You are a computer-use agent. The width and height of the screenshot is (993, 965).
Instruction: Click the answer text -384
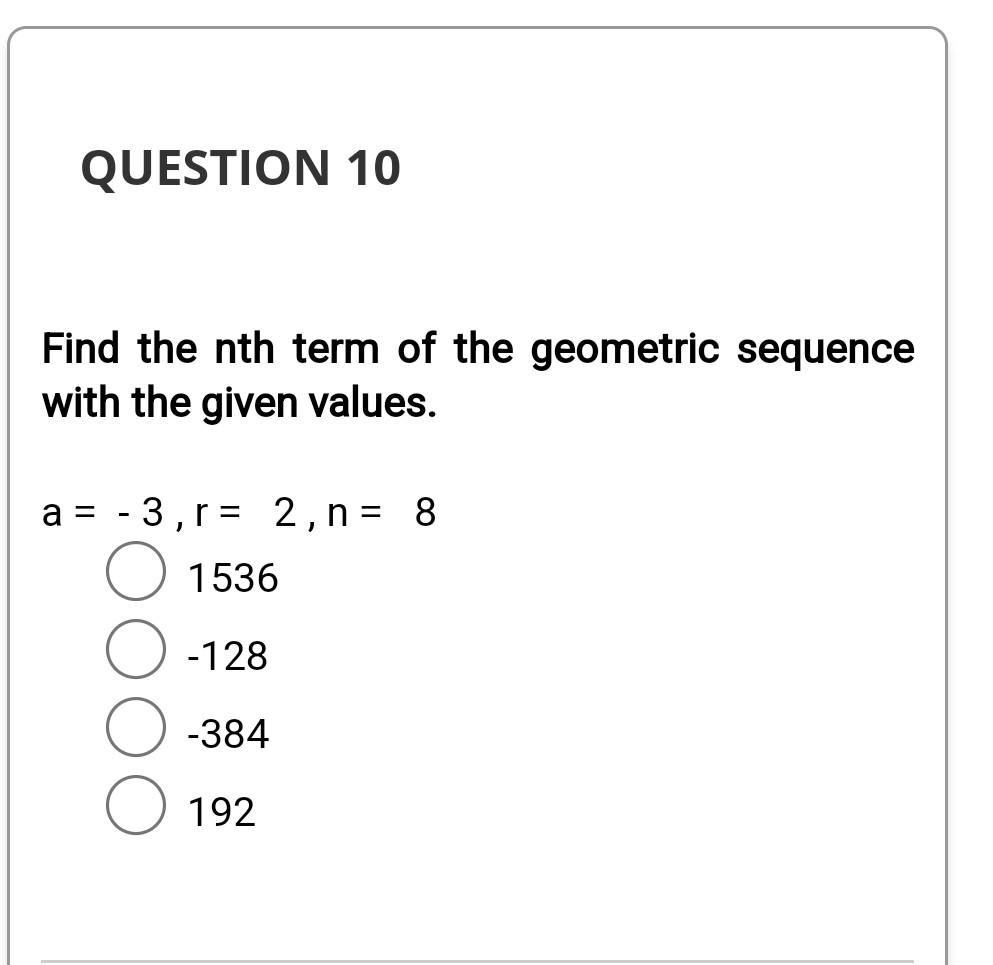tap(228, 735)
